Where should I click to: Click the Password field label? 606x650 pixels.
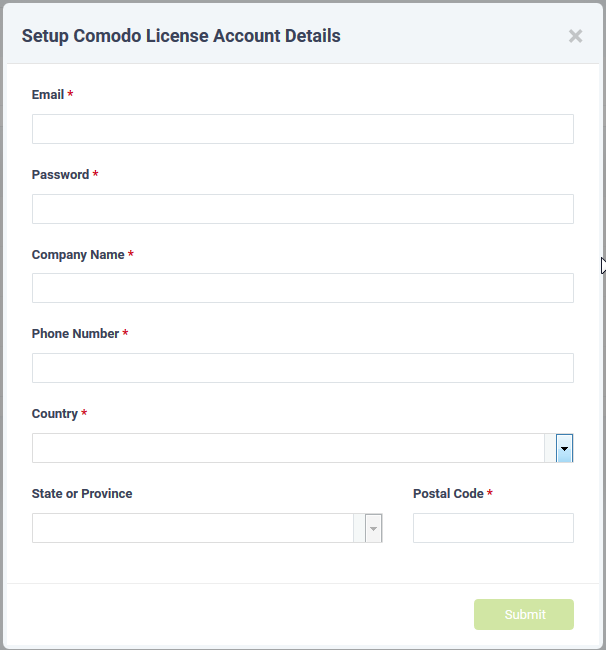click(60, 175)
